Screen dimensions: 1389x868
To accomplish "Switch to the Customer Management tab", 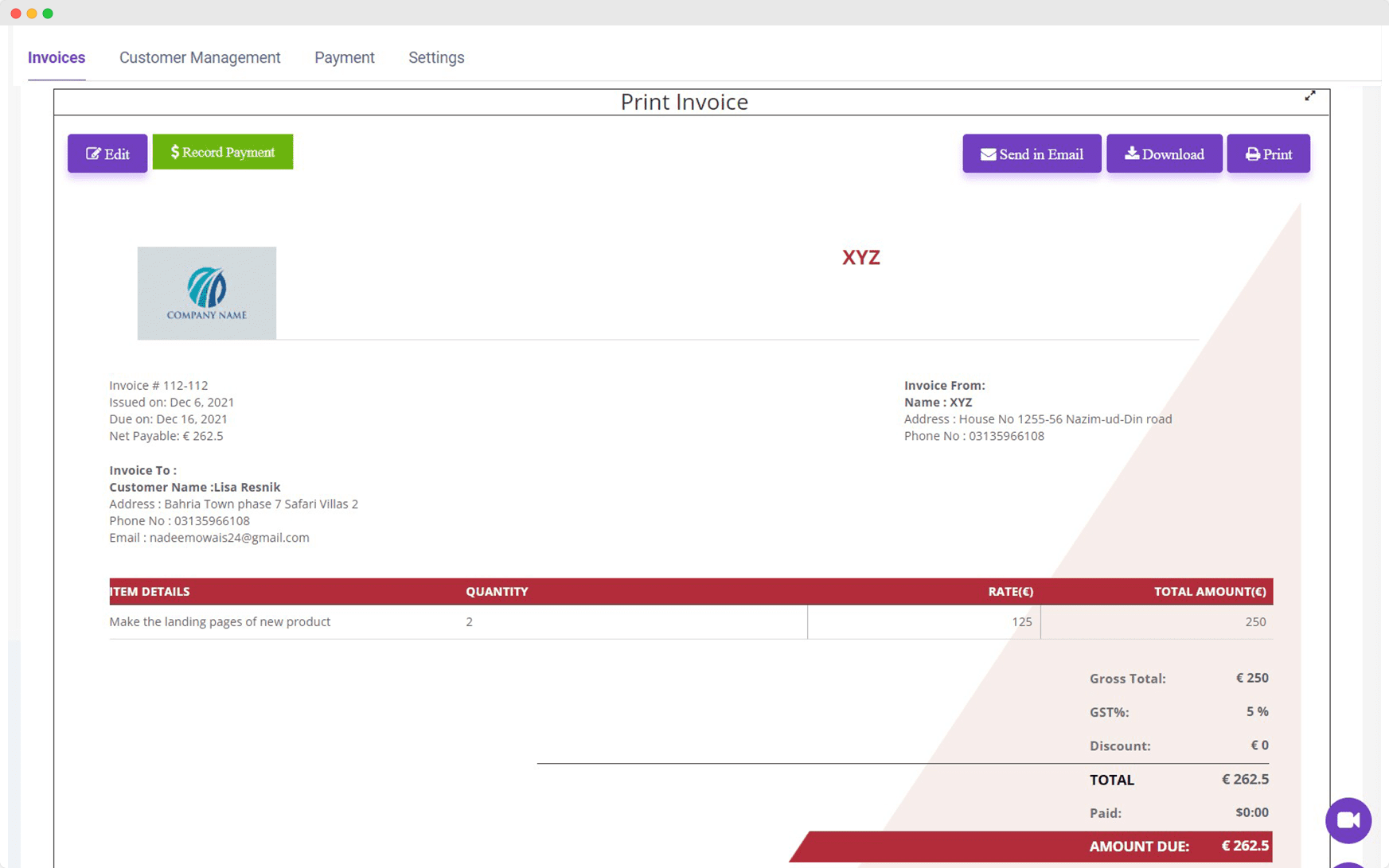I will click(200, 57).
